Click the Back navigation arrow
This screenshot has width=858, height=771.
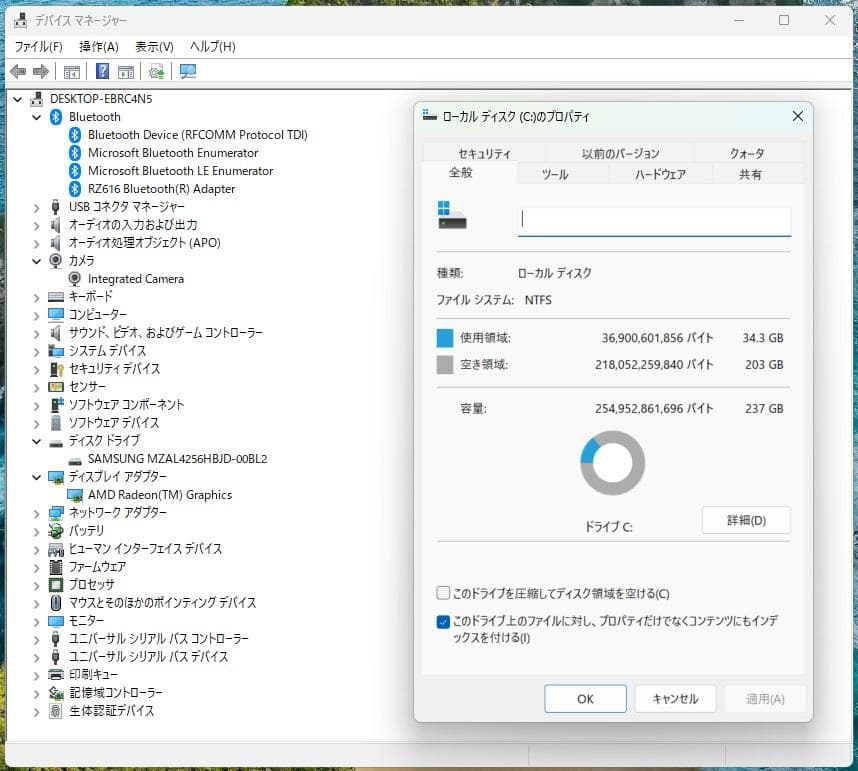17,71
